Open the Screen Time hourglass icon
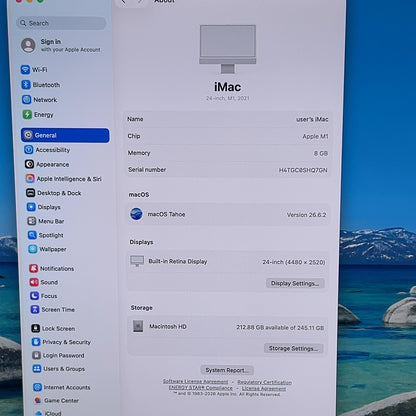The image size is (416, 416). click(35, 309)
